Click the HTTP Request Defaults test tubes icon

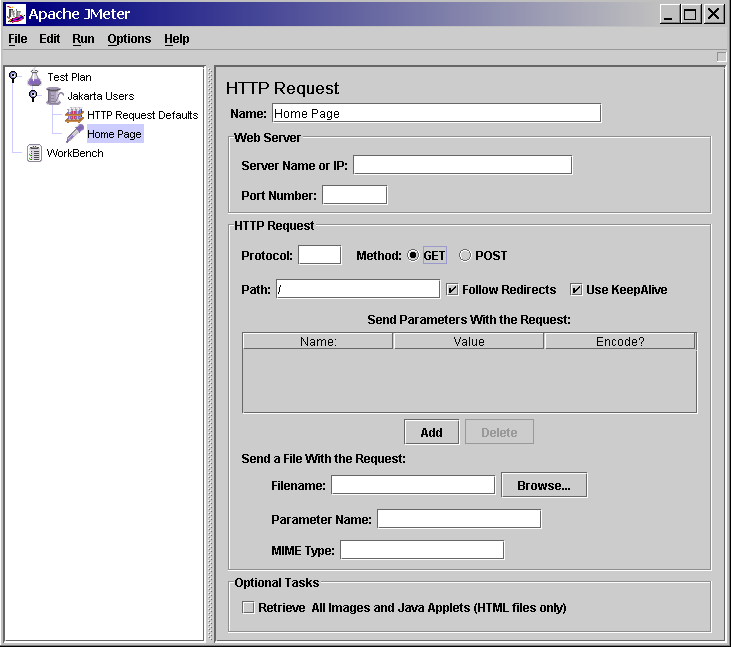tap(74, 115)
